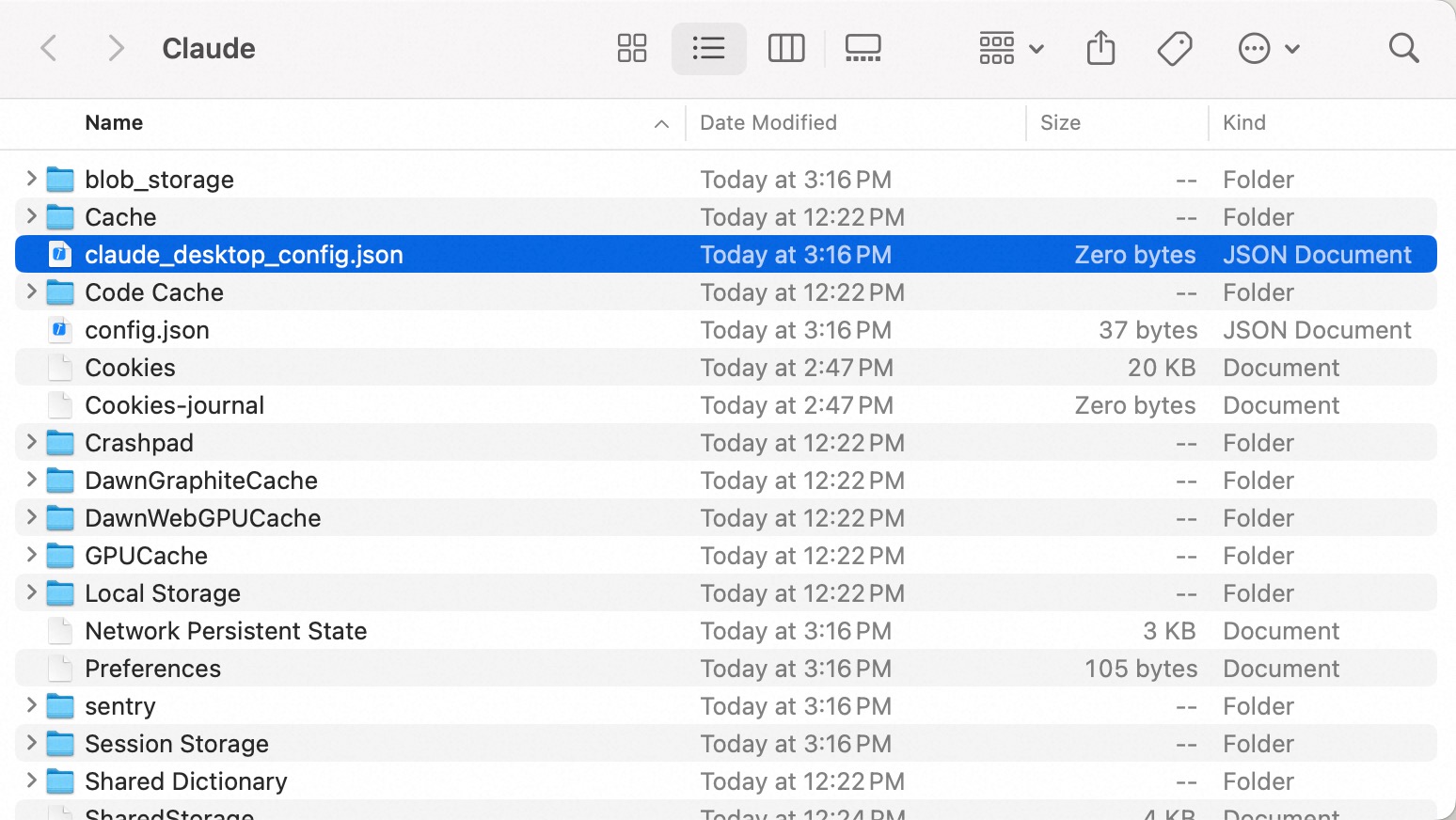Viewport: 1456px width, 820px height.
Task: Select the Cookies file name
Action: (130, 368)
